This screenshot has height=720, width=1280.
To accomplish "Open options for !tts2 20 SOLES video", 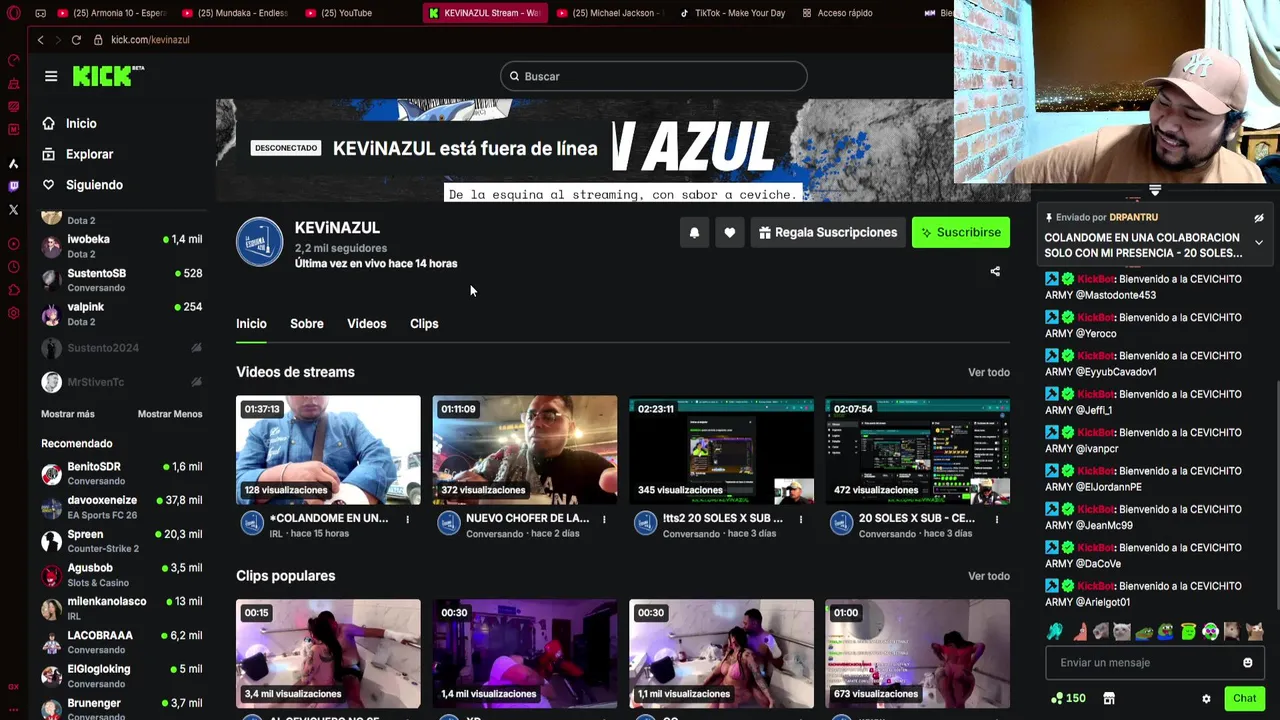I will point(800,519).
